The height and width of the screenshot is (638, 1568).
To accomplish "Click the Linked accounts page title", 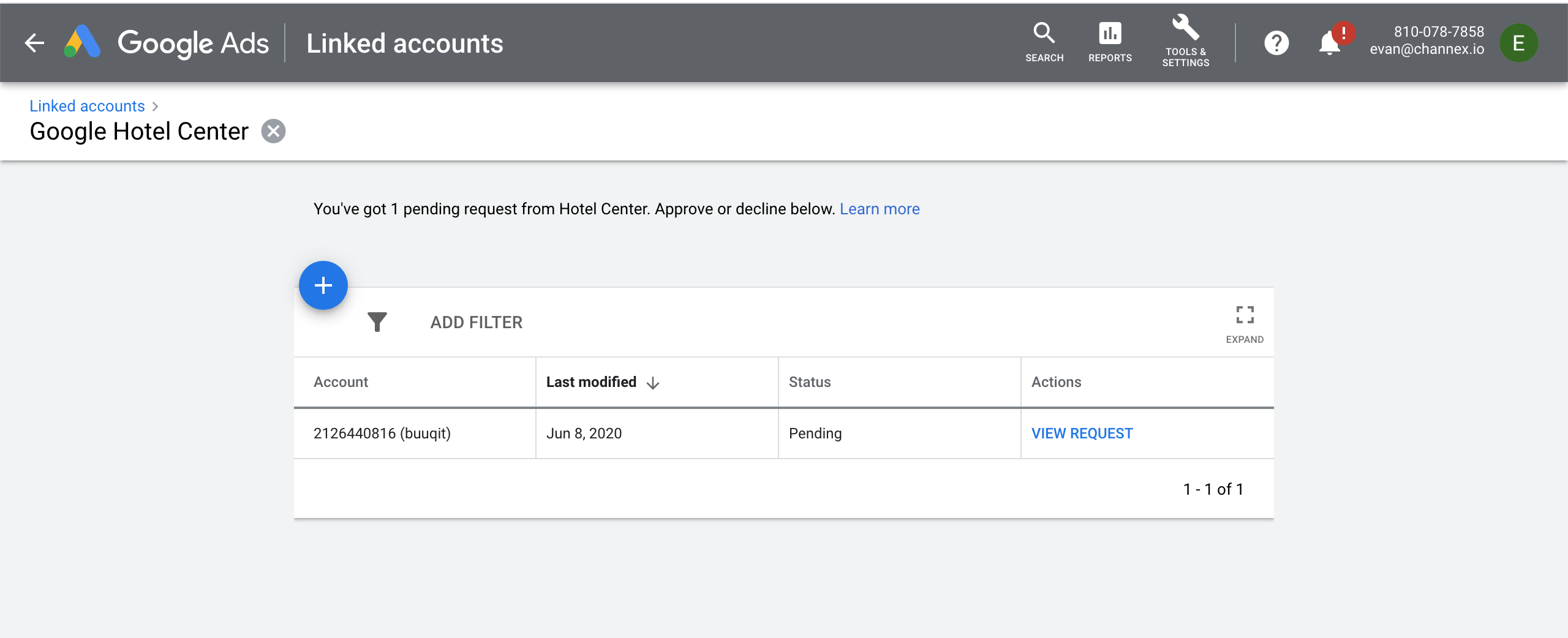I will (405, 43).
